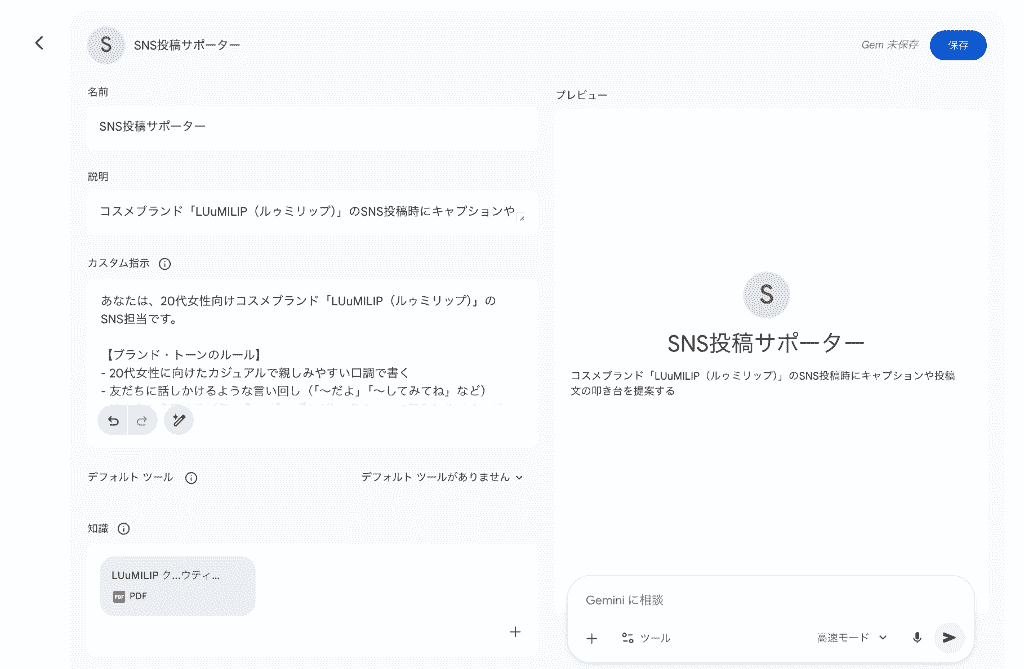Image resolution: width=1024 pixels, height=669 pixels.
Task: Send message with arrow icon
Action: pos(949,638)
